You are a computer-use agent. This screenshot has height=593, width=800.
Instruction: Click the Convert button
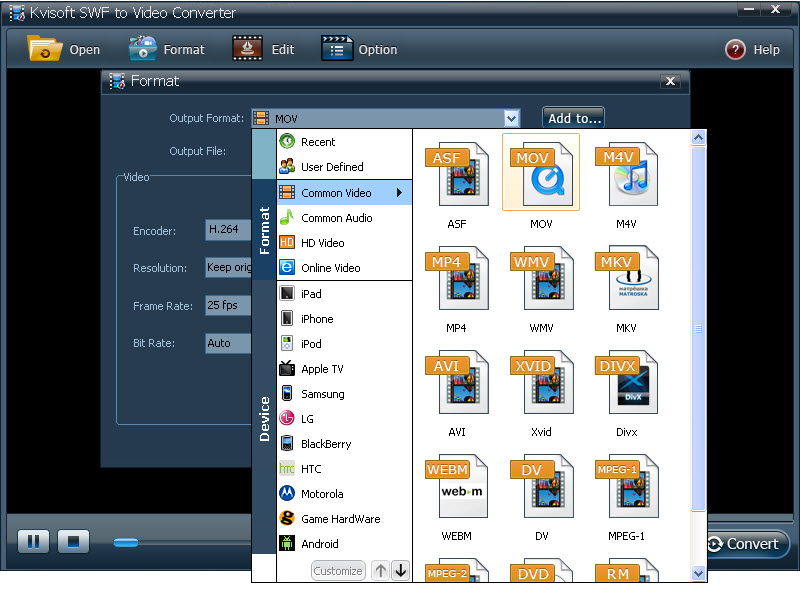pos(746,544)
